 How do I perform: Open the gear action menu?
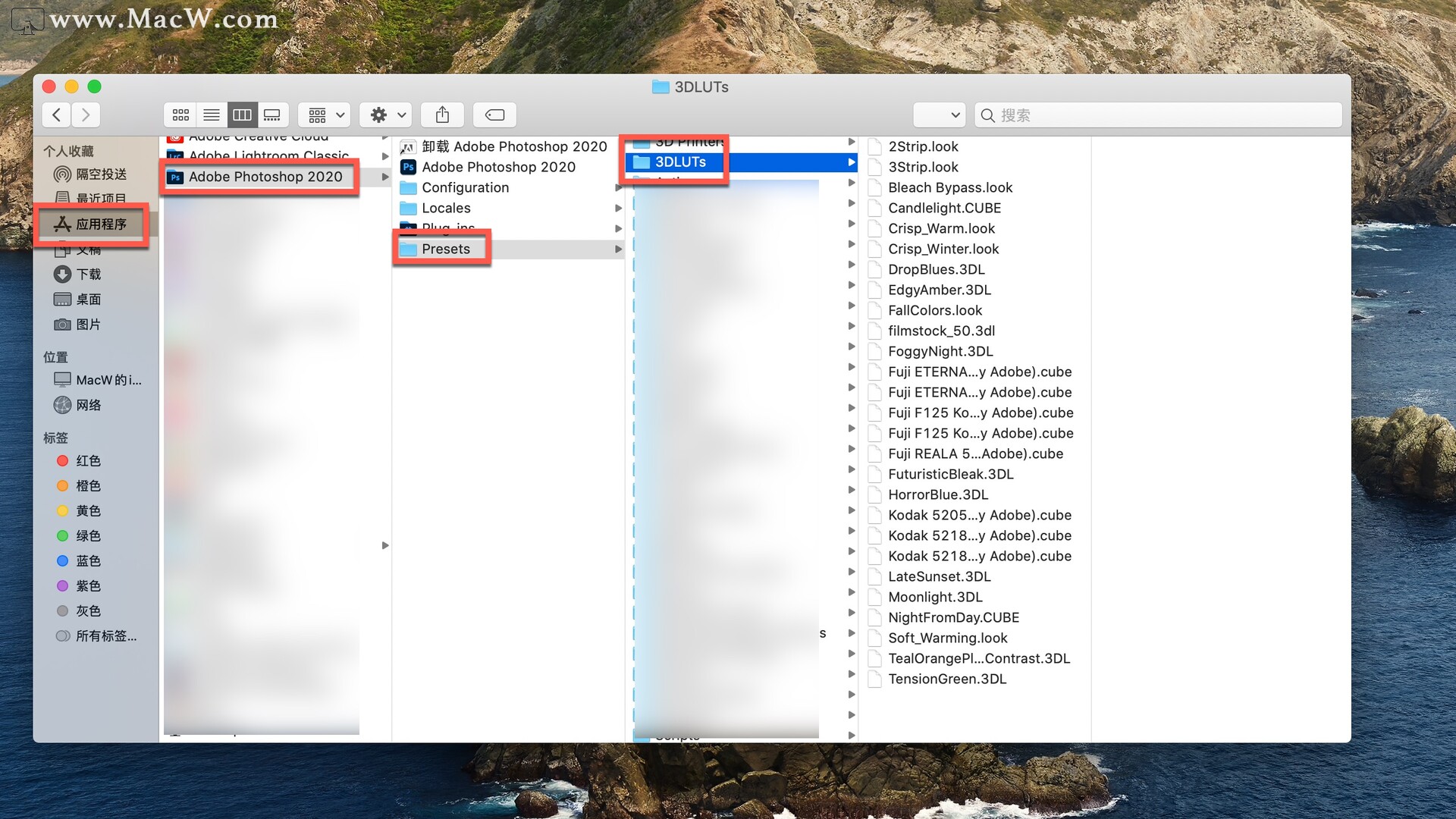pos(387,115)
